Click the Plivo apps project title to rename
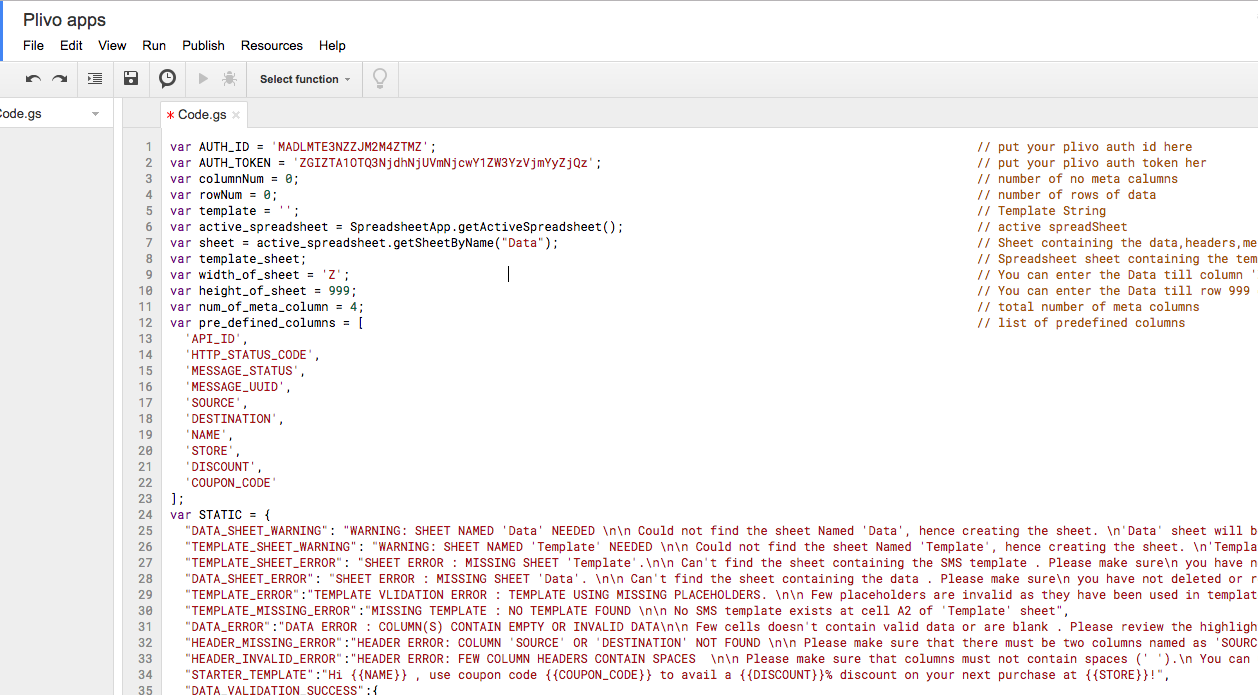The width and height of the screenshot is (1258, 695). (64, 19)
